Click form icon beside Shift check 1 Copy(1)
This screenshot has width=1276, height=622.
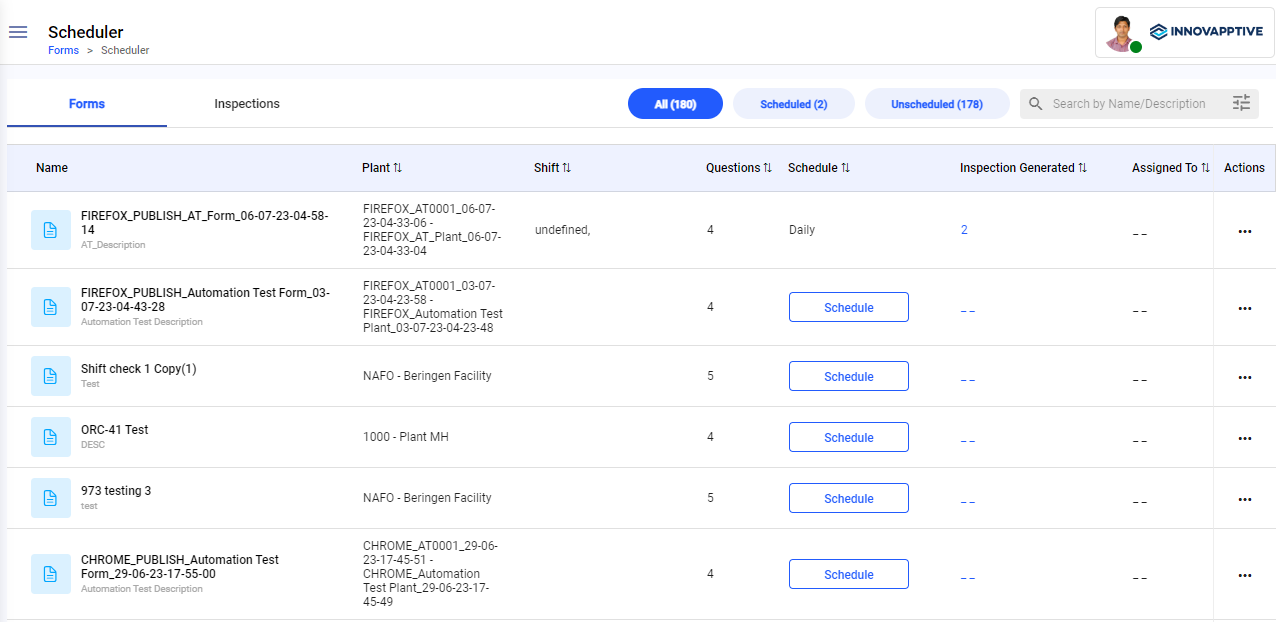(51, 376)
